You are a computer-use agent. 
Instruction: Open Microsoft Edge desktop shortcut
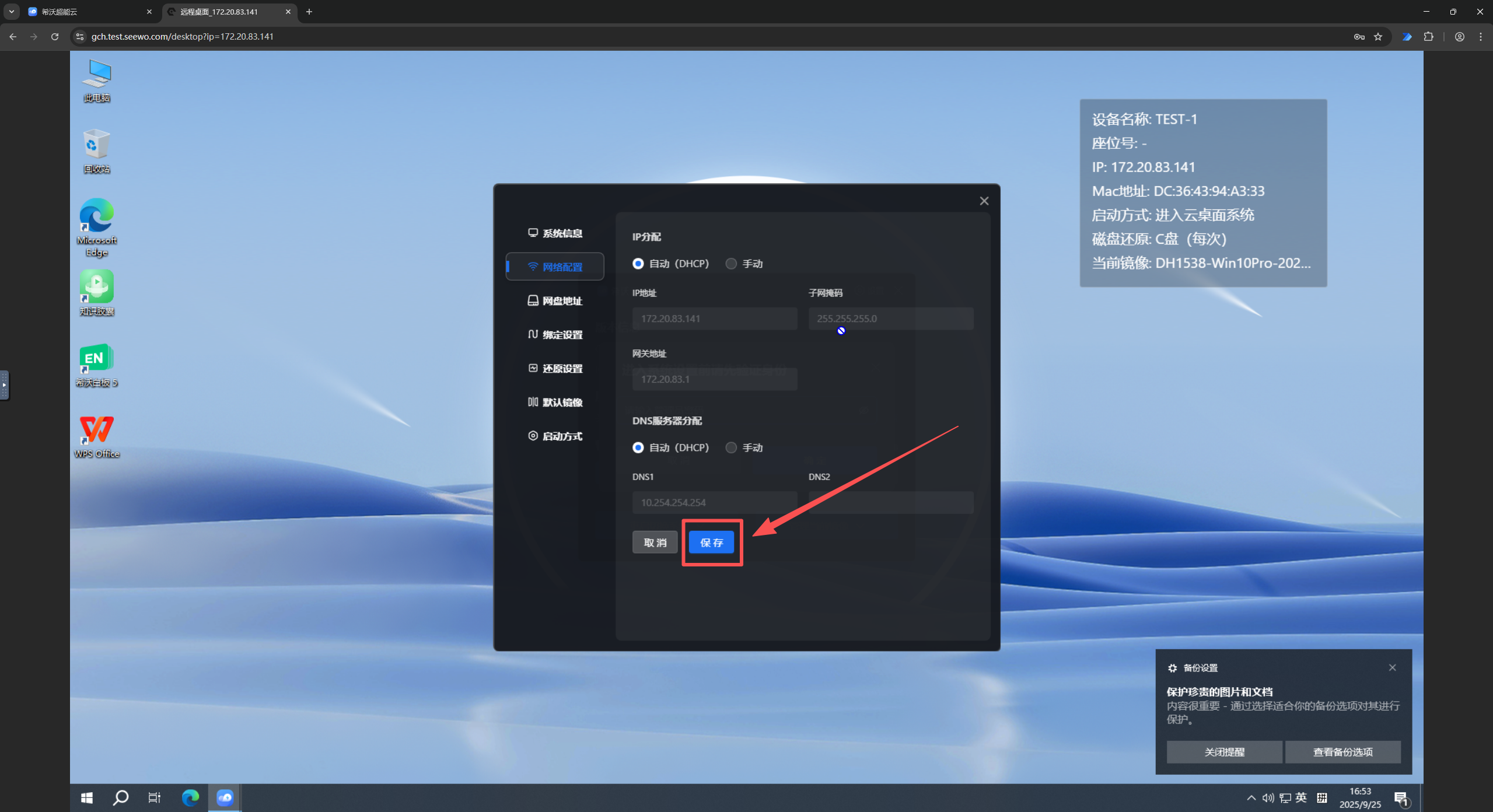[x=97, y=216]
